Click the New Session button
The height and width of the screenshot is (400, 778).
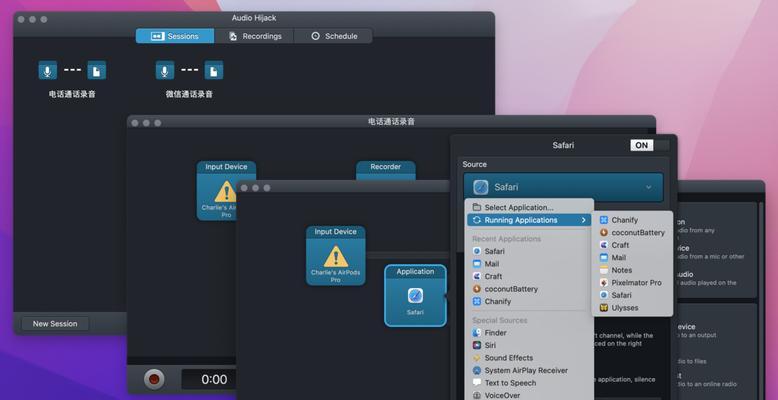(x=55, y=324)
